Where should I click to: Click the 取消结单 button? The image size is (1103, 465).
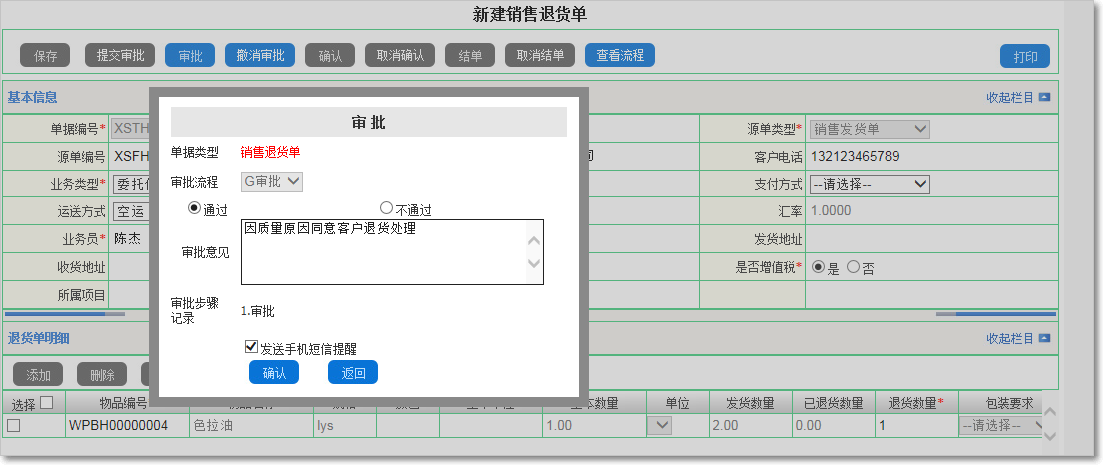[x=540, y=56]
